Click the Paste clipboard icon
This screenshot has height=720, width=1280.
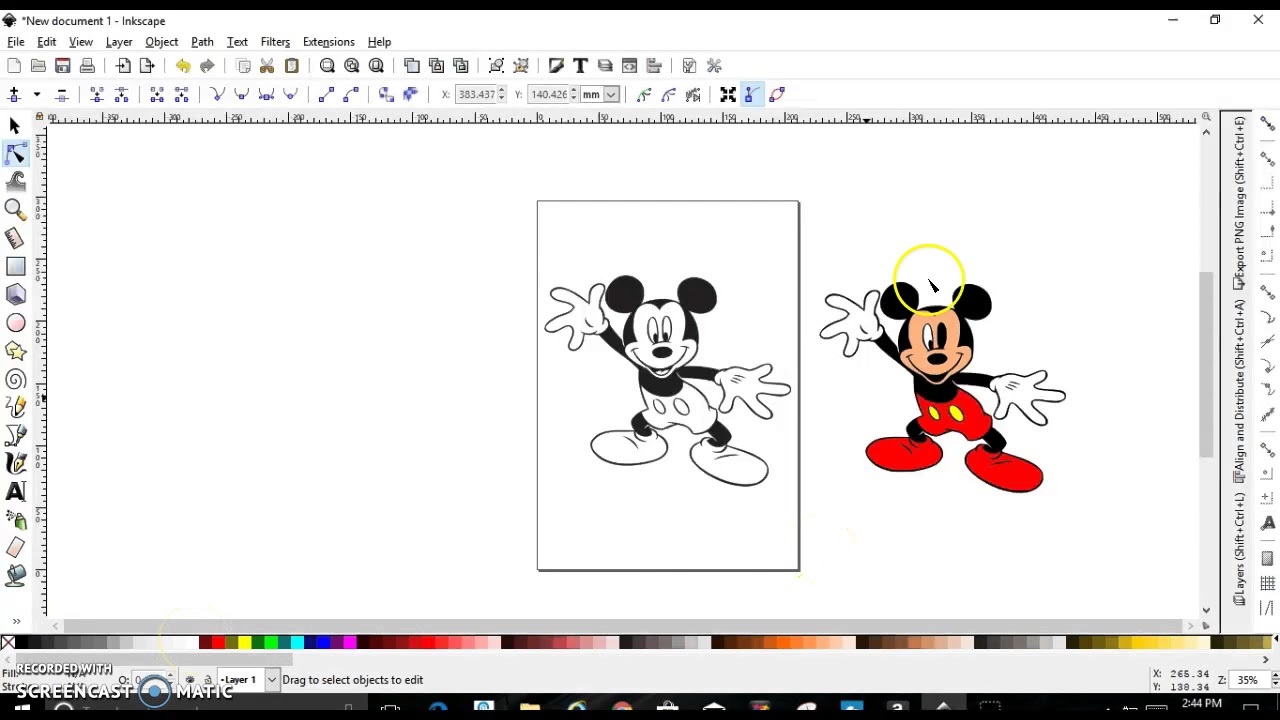[292, 66]
